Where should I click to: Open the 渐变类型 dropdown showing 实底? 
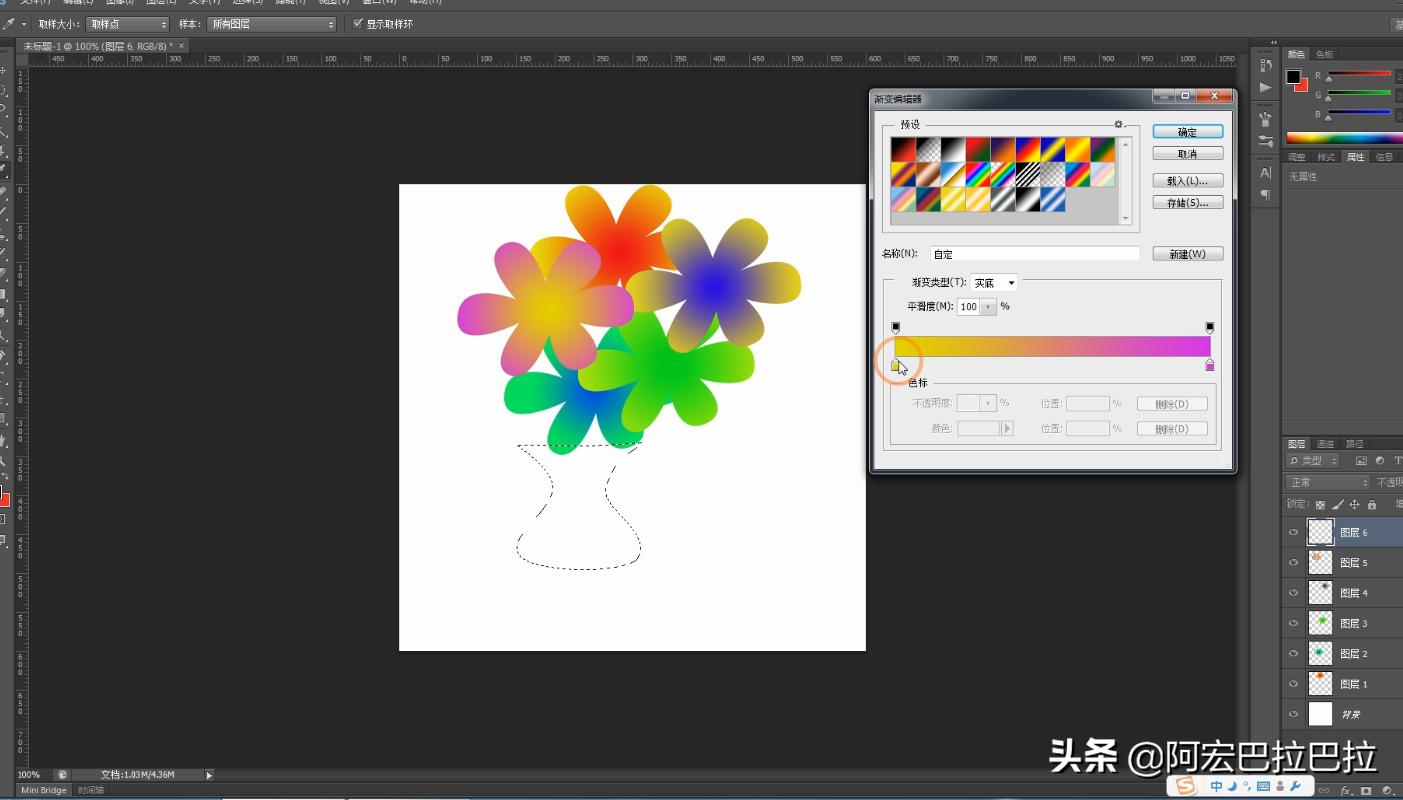point(993,282)
